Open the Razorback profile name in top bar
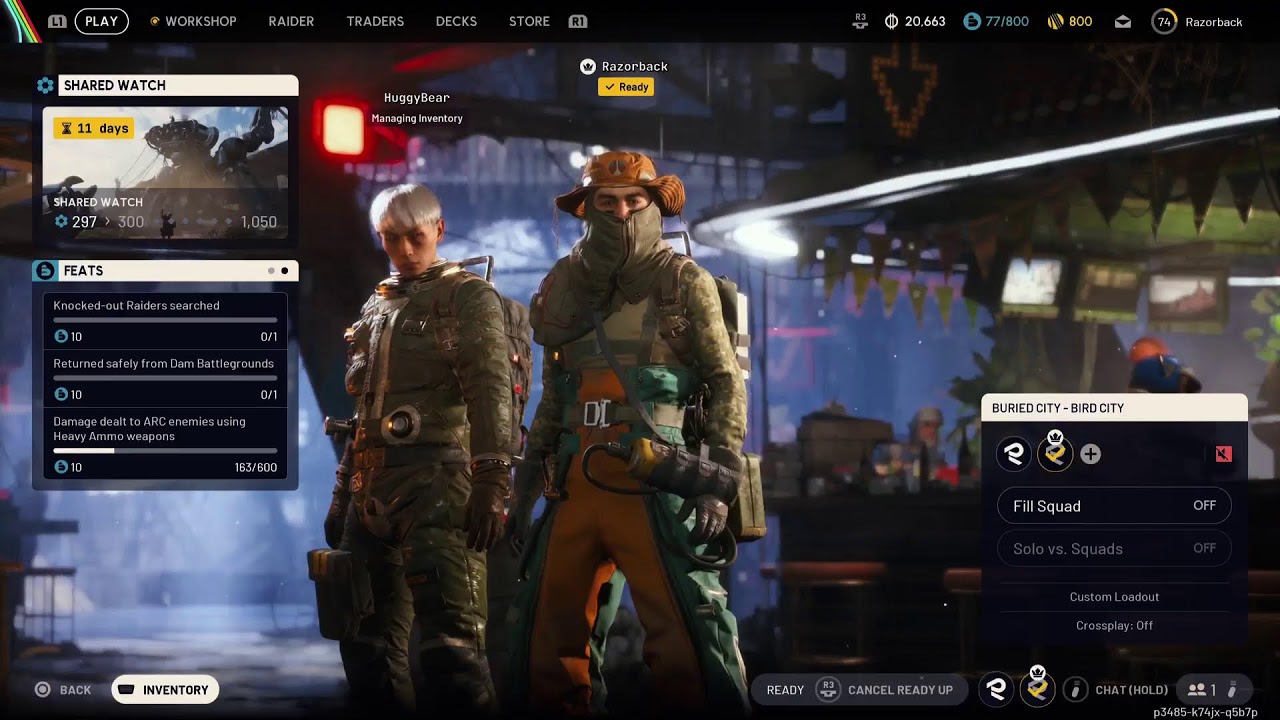The height and width of the screenshot is (720, 1280). 1213,21
